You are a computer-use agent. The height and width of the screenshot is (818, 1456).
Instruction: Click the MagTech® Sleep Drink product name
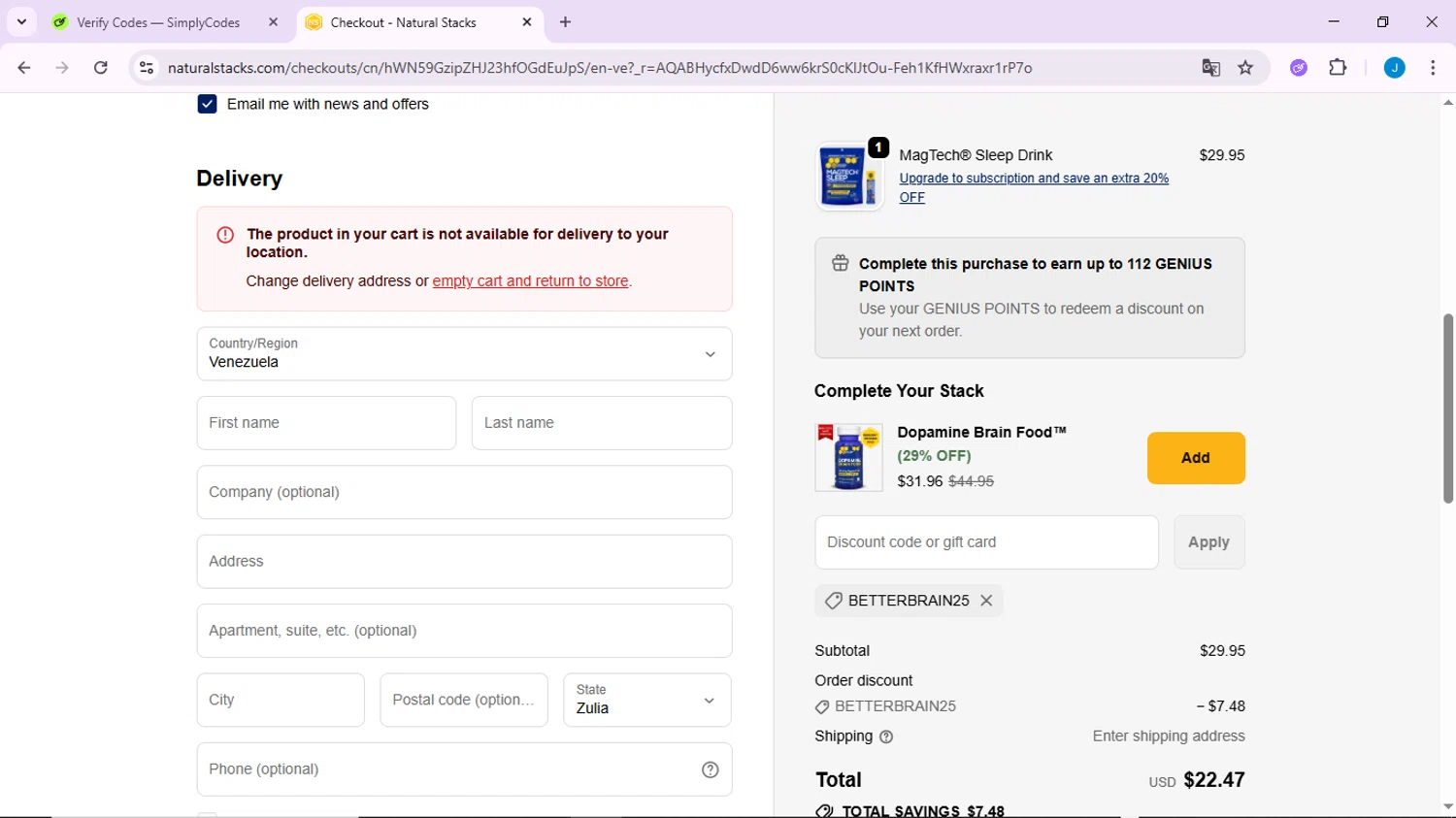(x=976, y=155)
